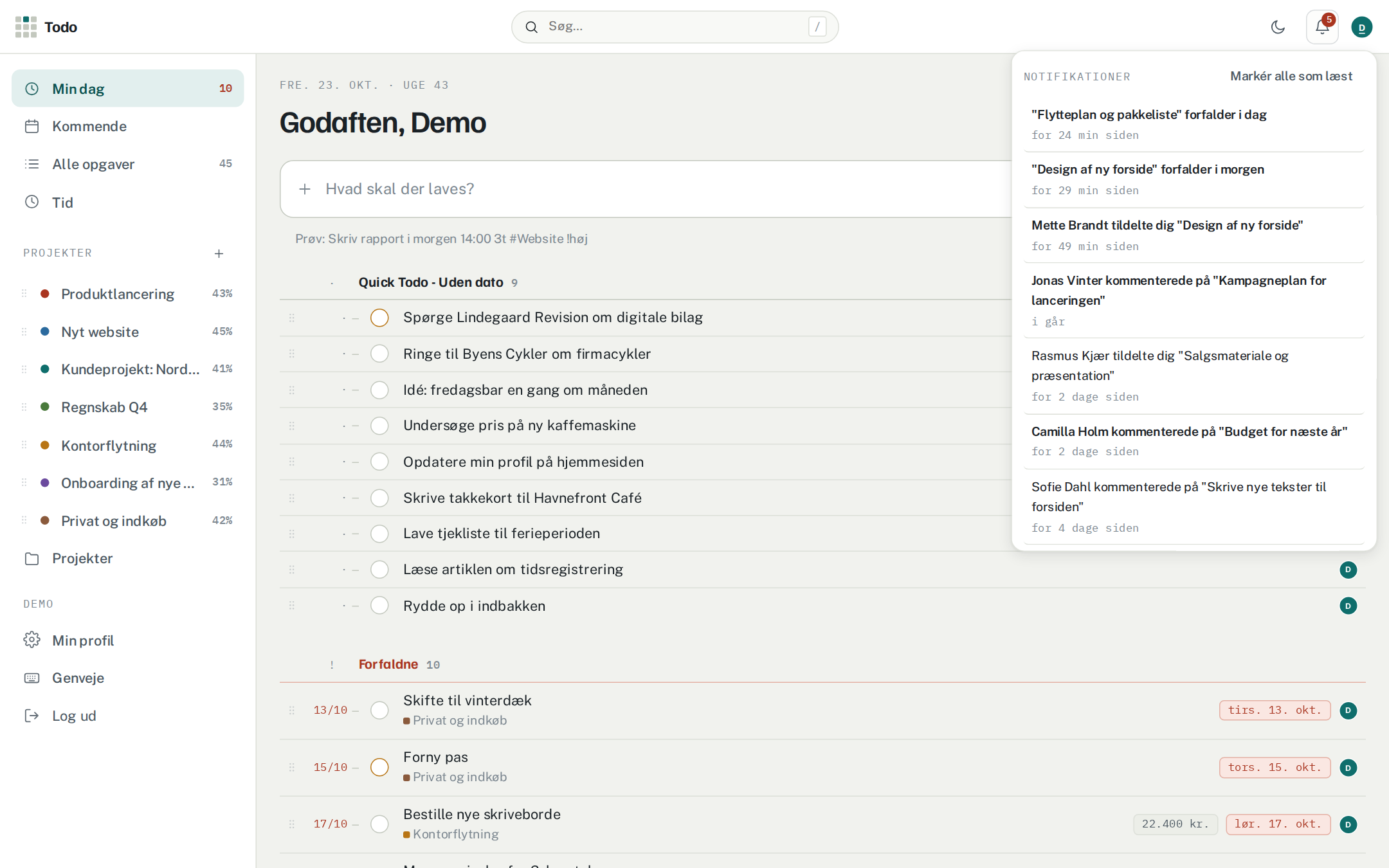Image resolution: width=1389 pixels, height=868 pixels.
Task: Open the Nyt website project
Action: point(127,332)
